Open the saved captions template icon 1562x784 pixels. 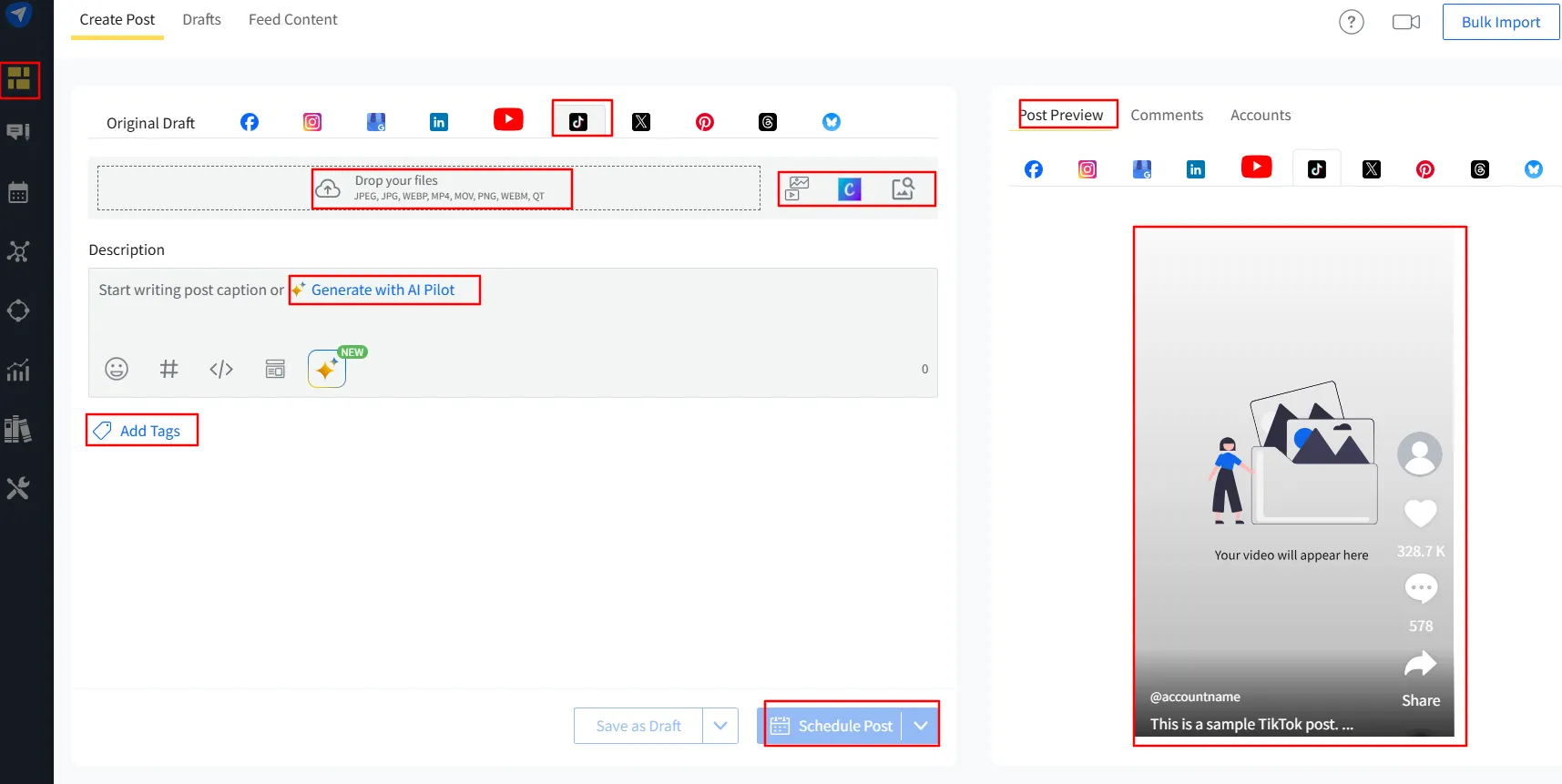[275, 369]
